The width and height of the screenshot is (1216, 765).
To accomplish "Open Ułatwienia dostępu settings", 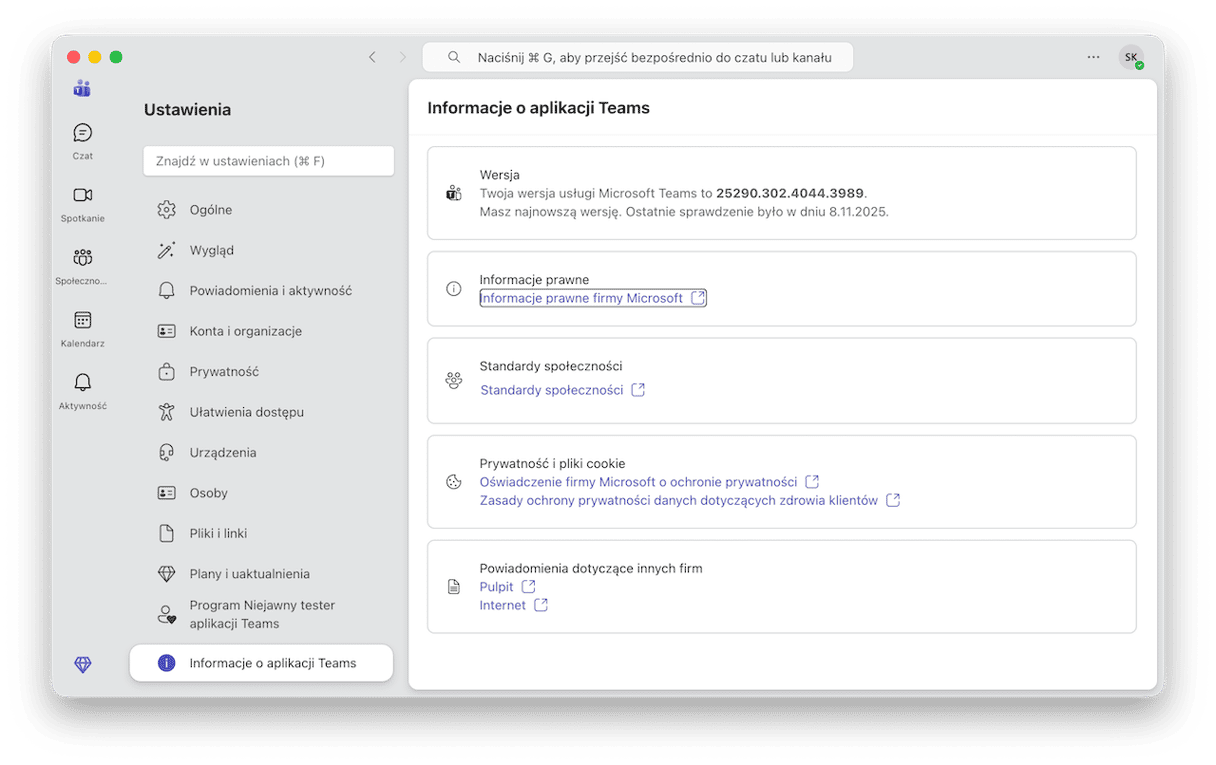I will pos(246,412).
